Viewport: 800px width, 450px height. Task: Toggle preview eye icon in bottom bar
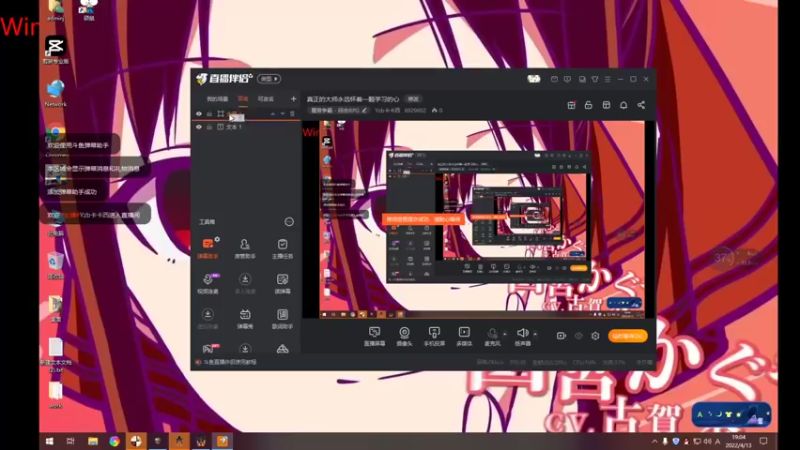[579, 336]
